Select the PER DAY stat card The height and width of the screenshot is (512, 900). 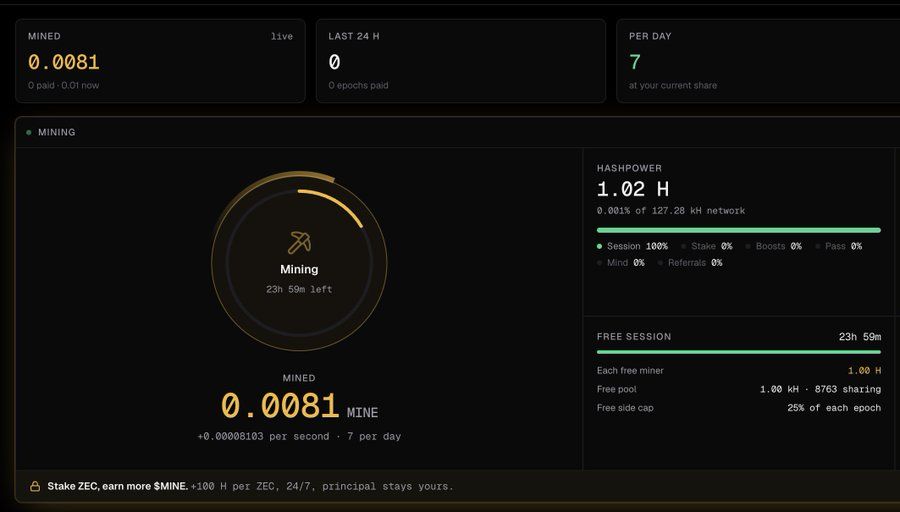758,61
